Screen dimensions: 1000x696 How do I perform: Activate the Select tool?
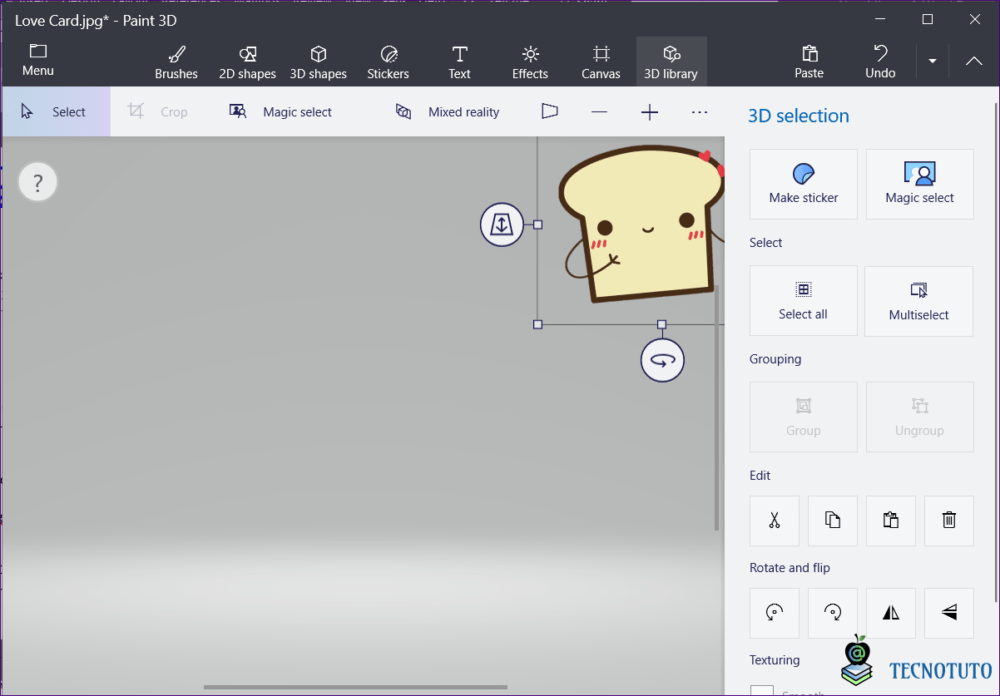click(x=56, y=112)
